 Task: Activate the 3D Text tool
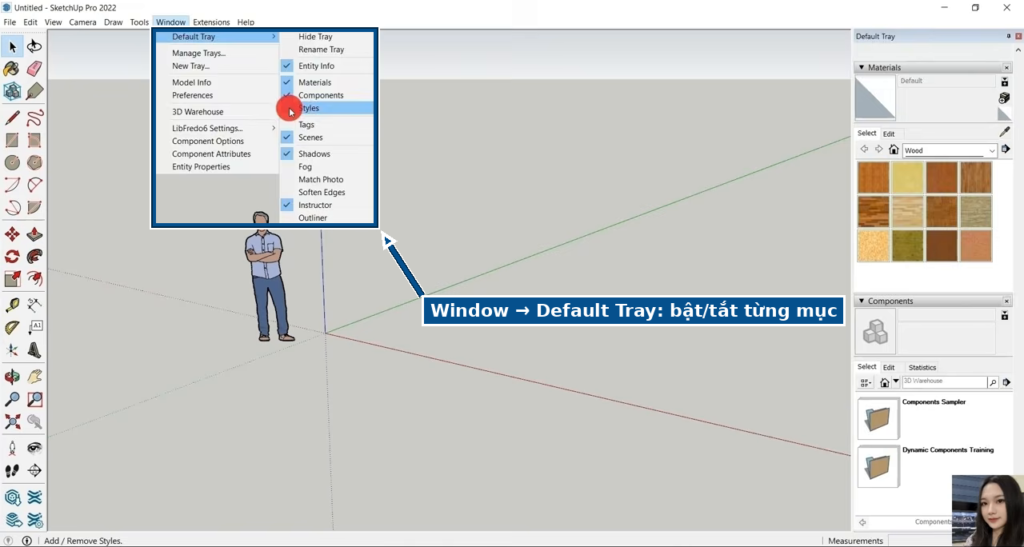pyautogui.click(x=35, y=350)
